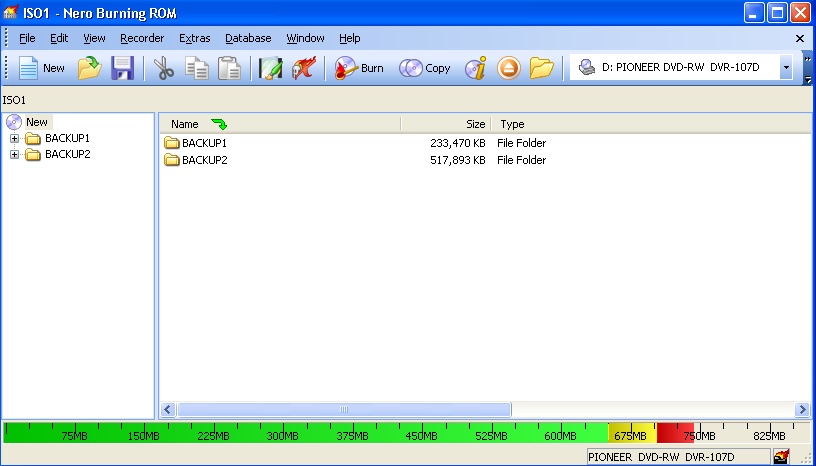The height and width of the screenshot is (466, 816).
Task: Expand BACKUP1 folder in tree
Action: coord(14,138)
